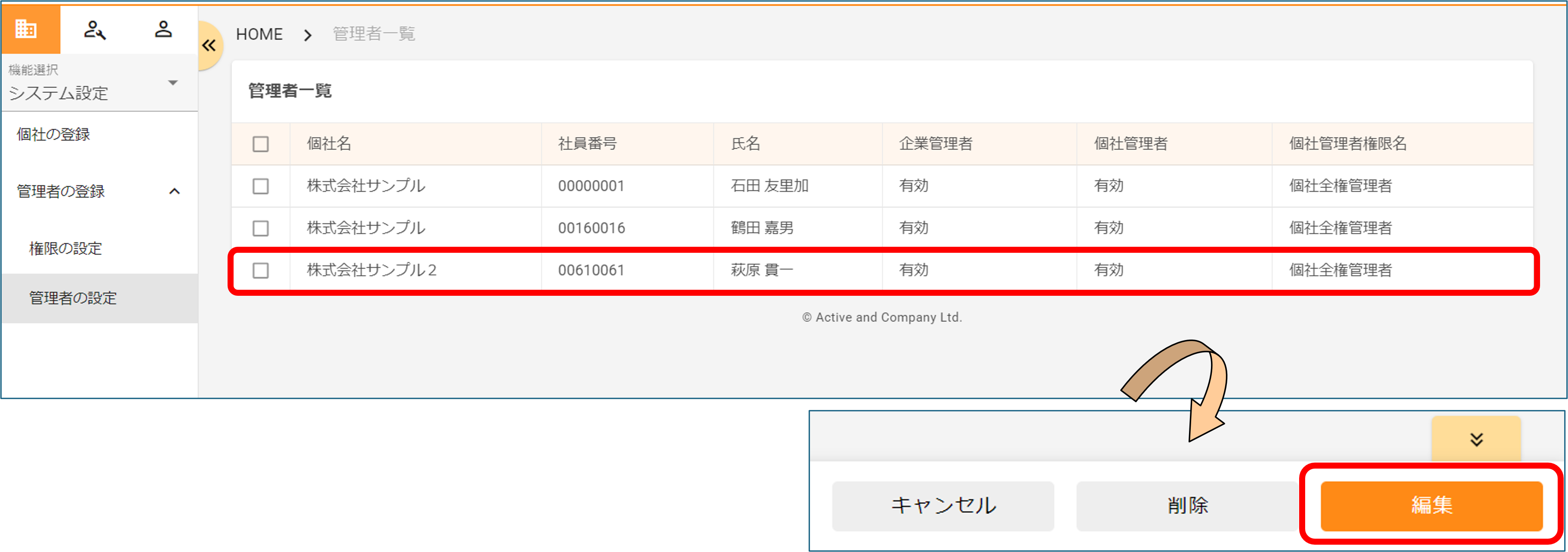Click the orange 編集 button
Image resolution: width=1568 pixels, height=552 pixels.
coord(1431,505)
